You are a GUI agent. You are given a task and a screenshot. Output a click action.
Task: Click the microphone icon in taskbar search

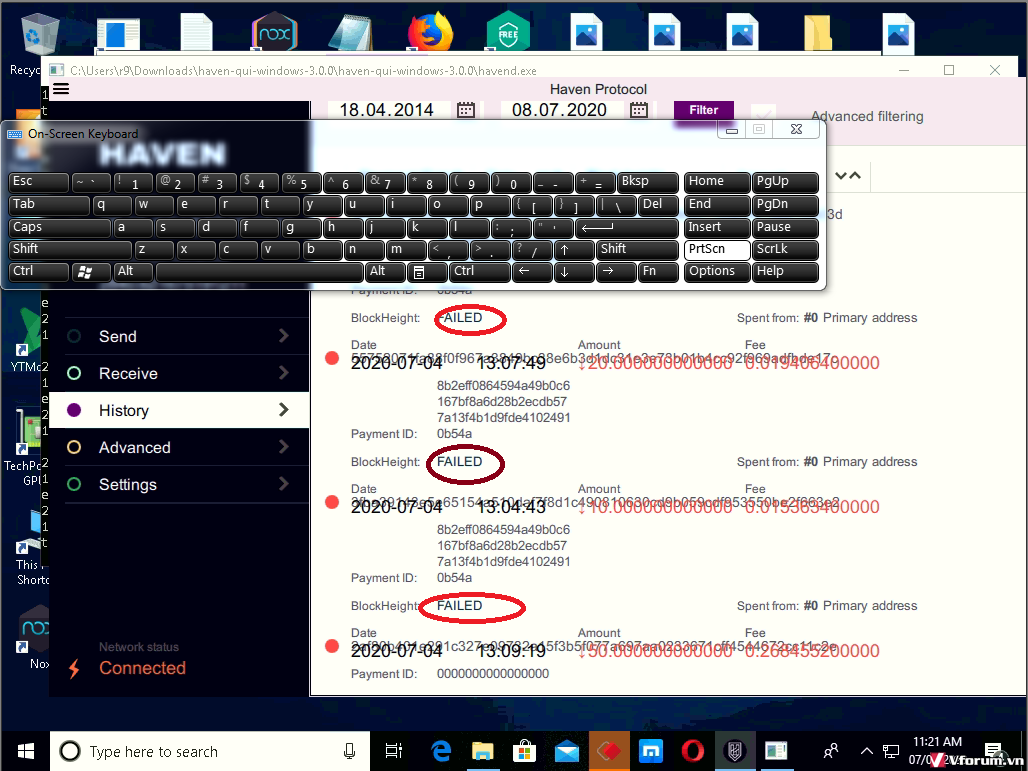point(349,751)
